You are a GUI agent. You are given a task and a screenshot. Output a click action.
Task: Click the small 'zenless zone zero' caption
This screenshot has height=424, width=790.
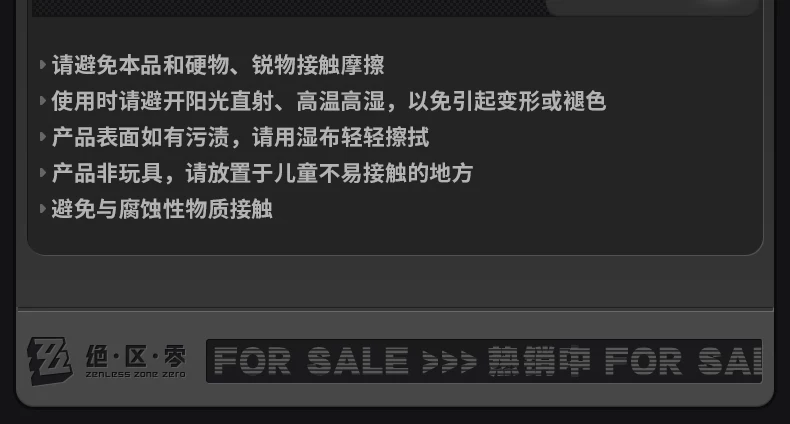click(136, 375)
